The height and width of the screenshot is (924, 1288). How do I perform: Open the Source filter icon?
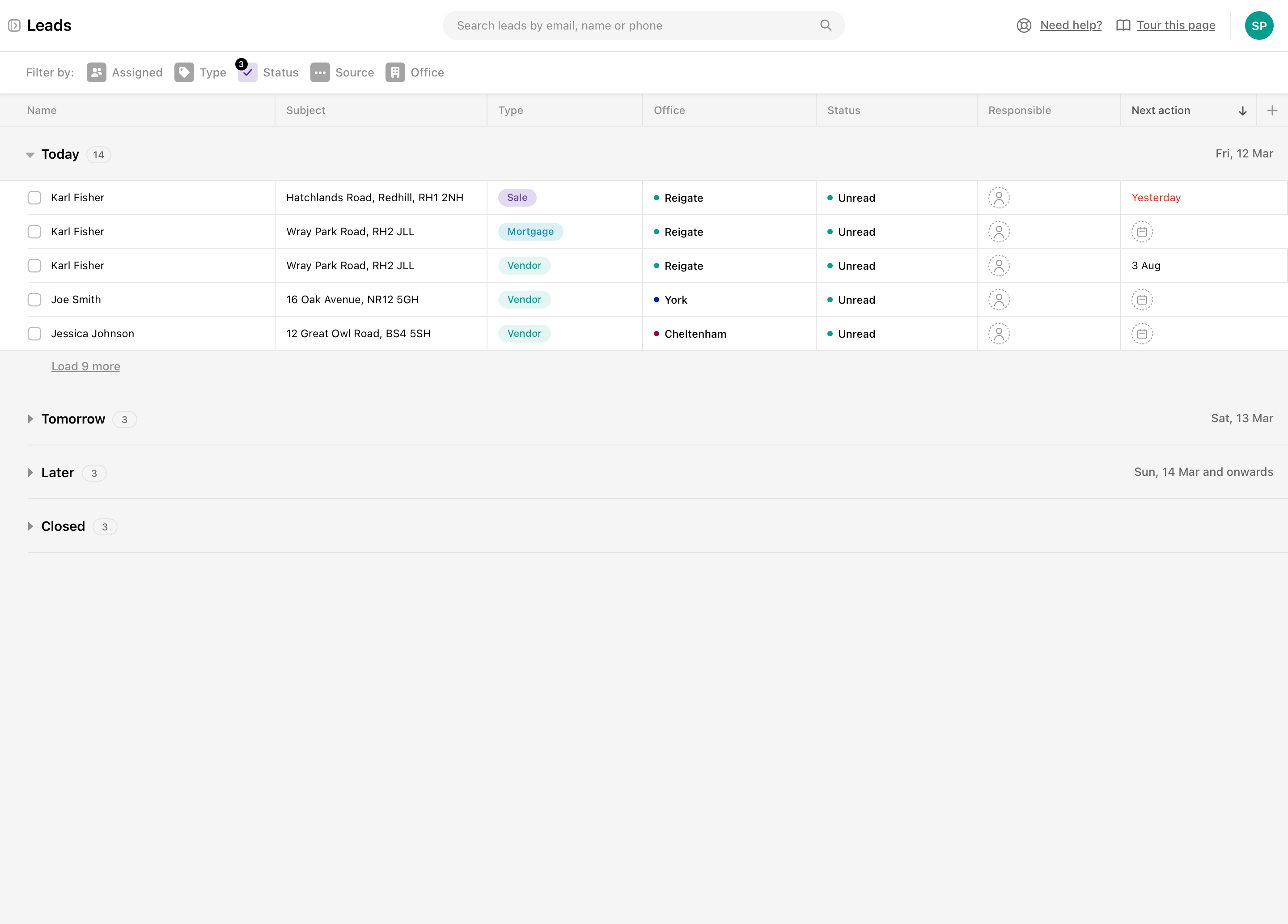(320, 72)
